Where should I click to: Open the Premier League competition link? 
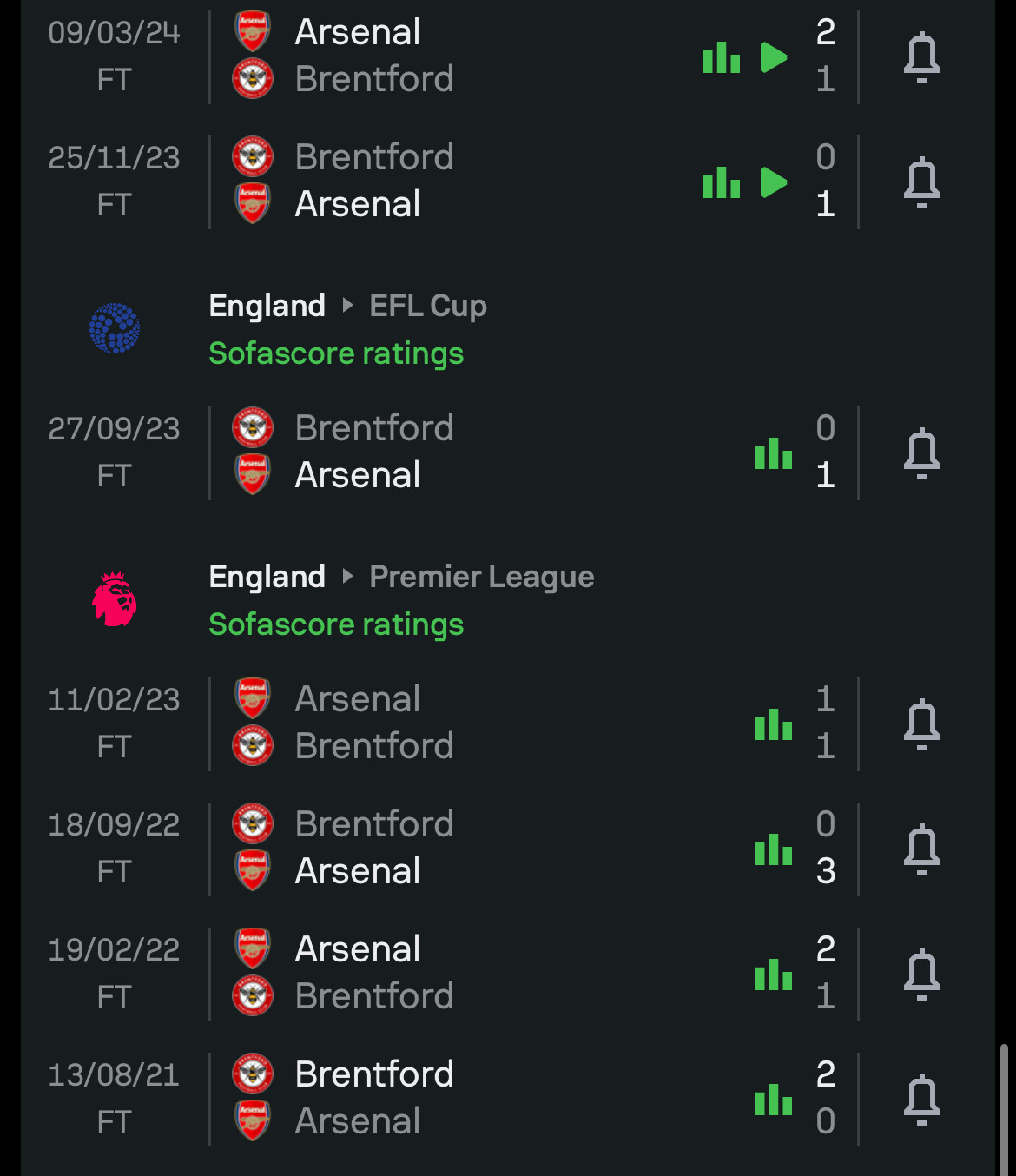pos(482,577)
